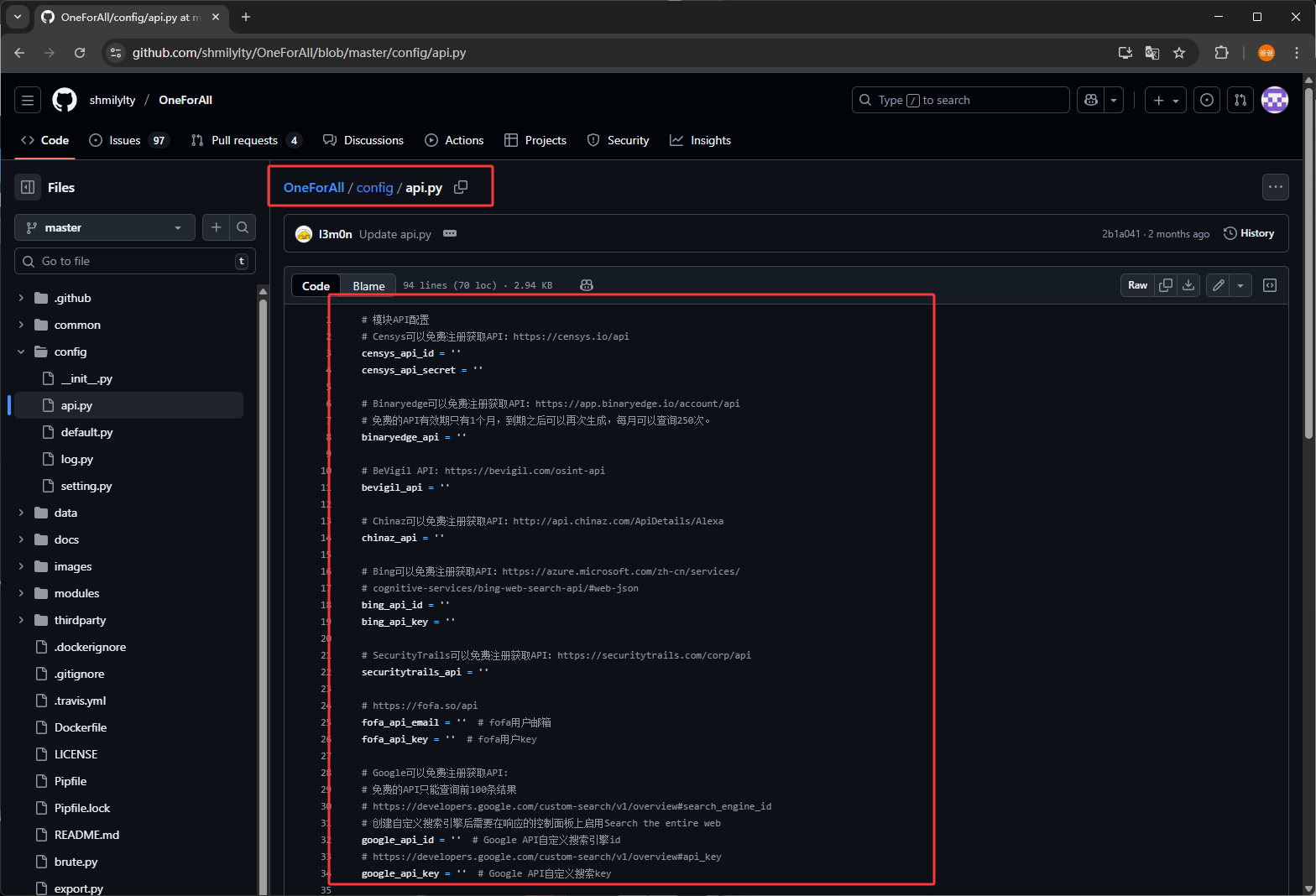Collapse the config folder

click(21, 352)
